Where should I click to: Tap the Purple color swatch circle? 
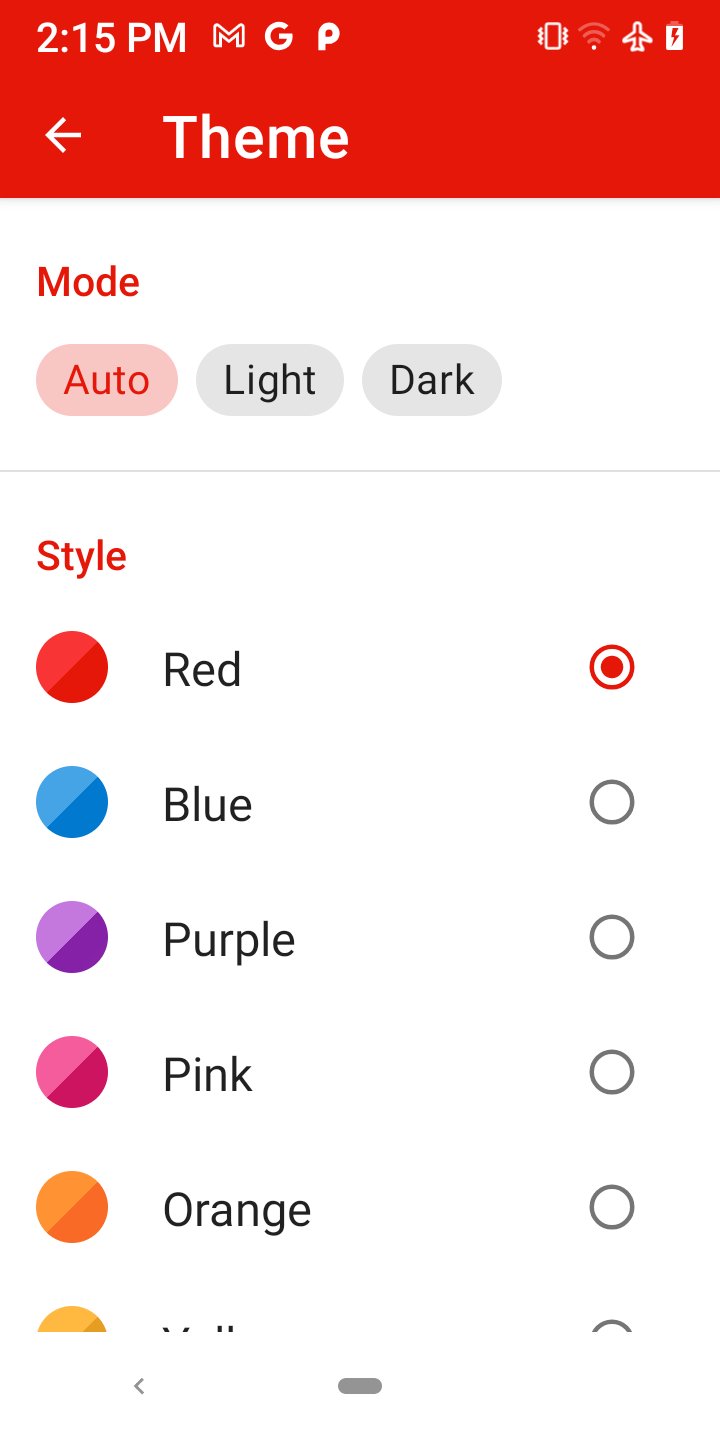pos(72,937)
